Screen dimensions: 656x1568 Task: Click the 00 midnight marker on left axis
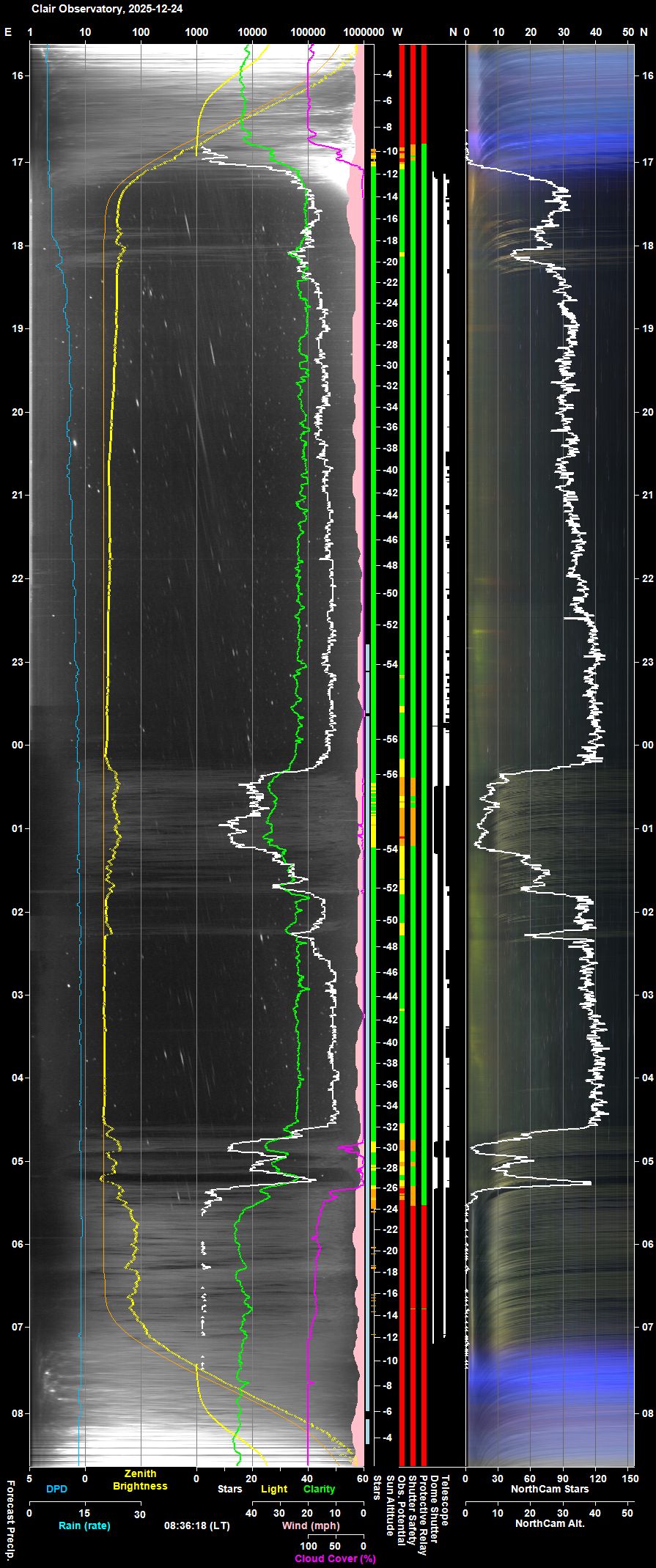pos(17,745)
